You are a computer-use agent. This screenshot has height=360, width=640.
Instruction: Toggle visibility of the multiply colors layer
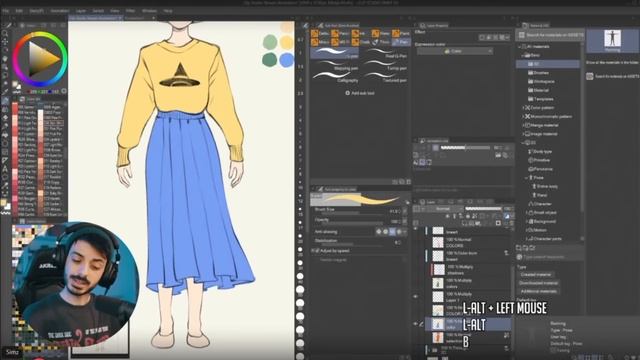click(416, 283)
